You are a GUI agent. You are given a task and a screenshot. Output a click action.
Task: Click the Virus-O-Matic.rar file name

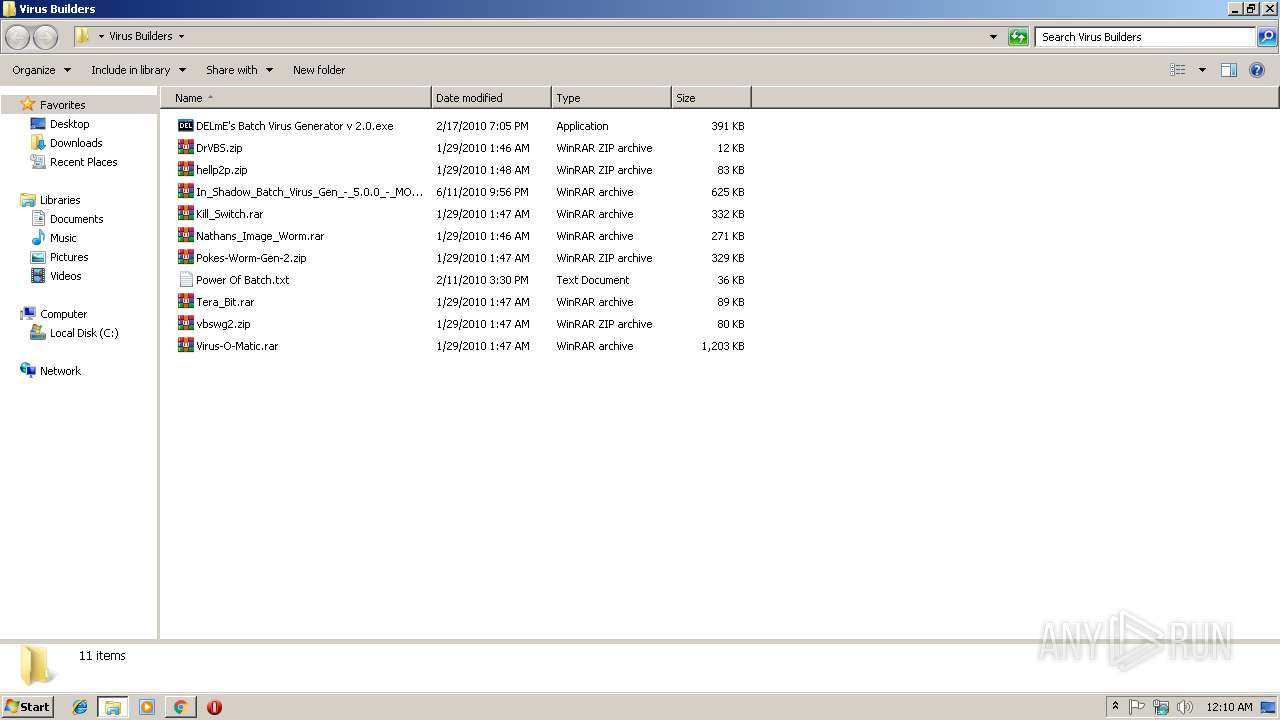click(237, 346)
